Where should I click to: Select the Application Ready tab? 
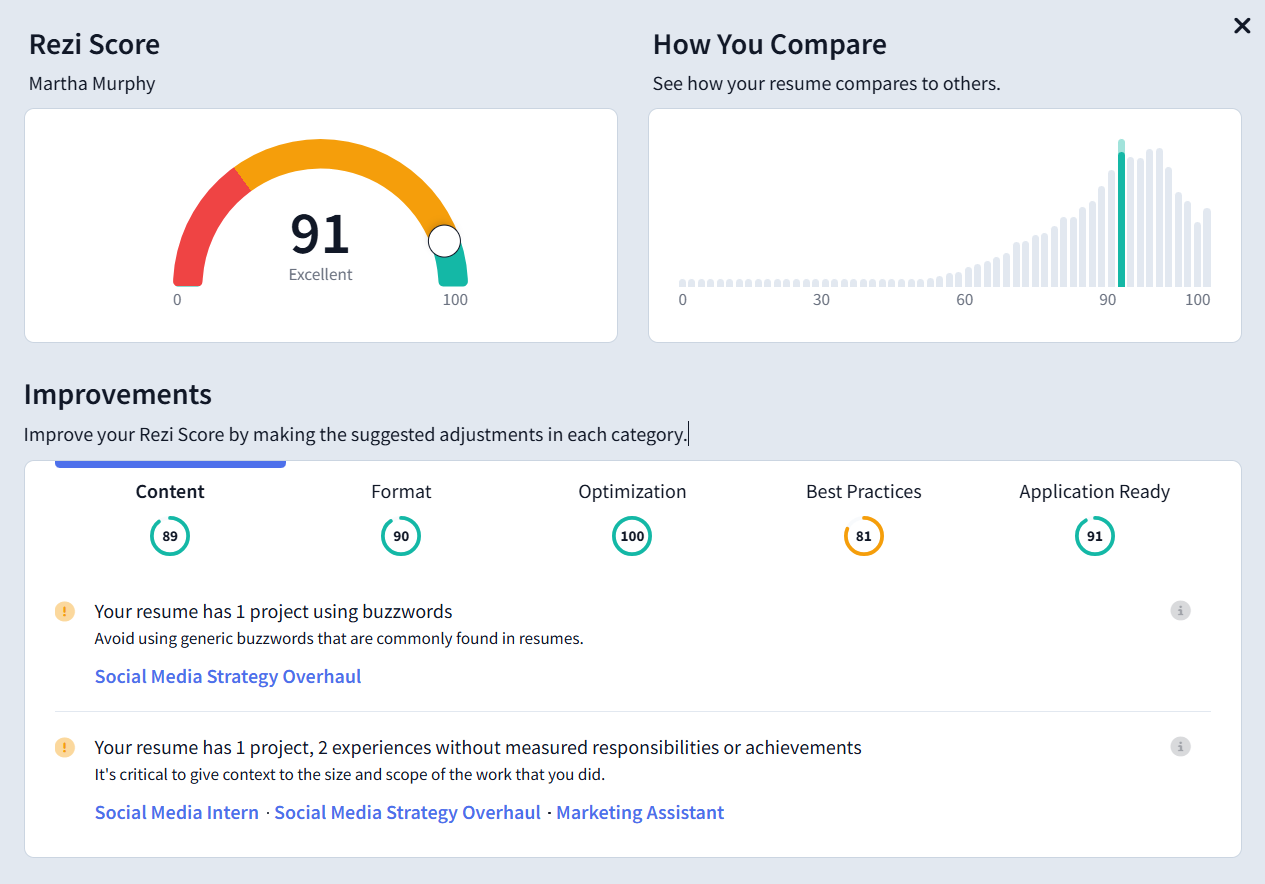click(x=1094, y=492)
